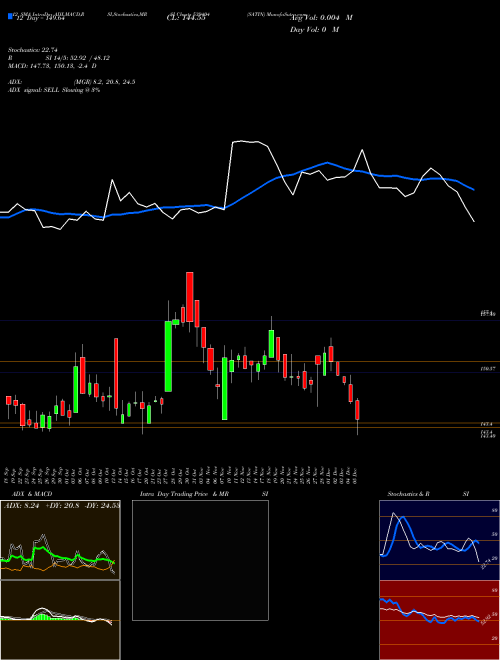
Task: Open the blue Stochastics chart panel
Action: click(x=439, y=540)
